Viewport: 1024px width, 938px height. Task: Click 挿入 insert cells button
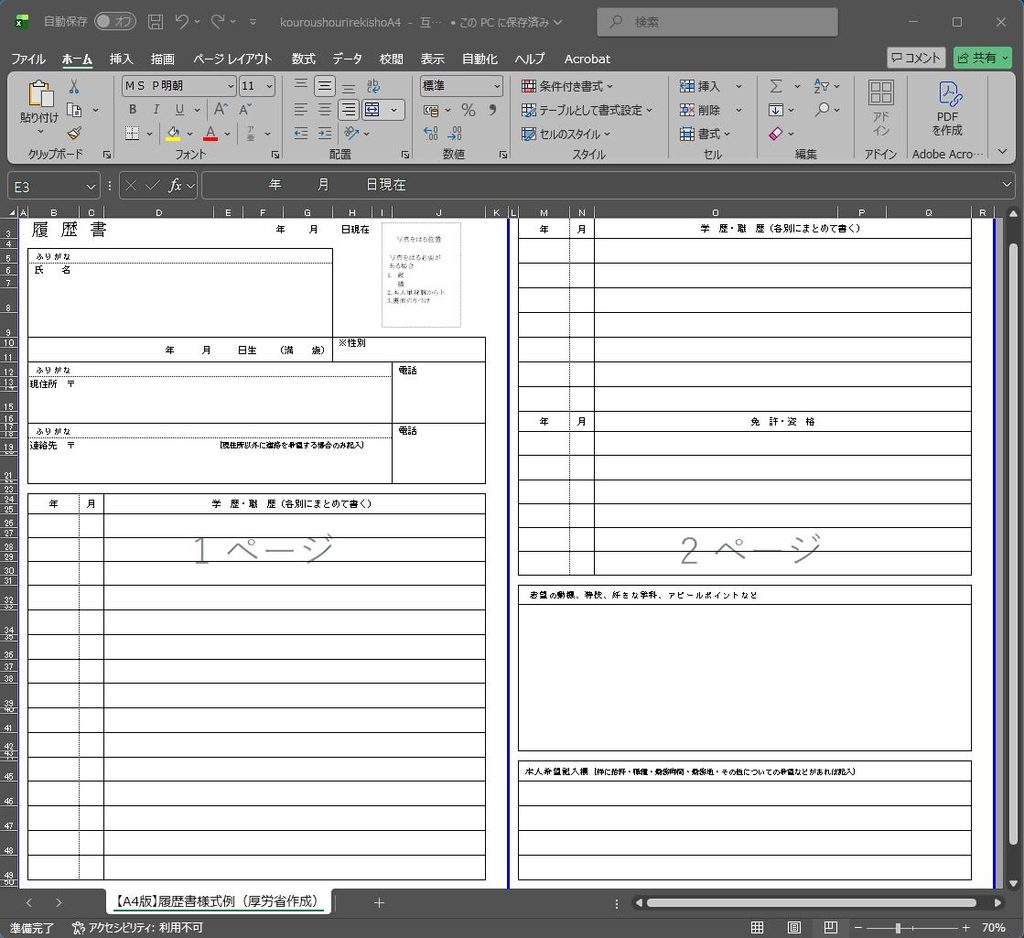tap(699, 86)
